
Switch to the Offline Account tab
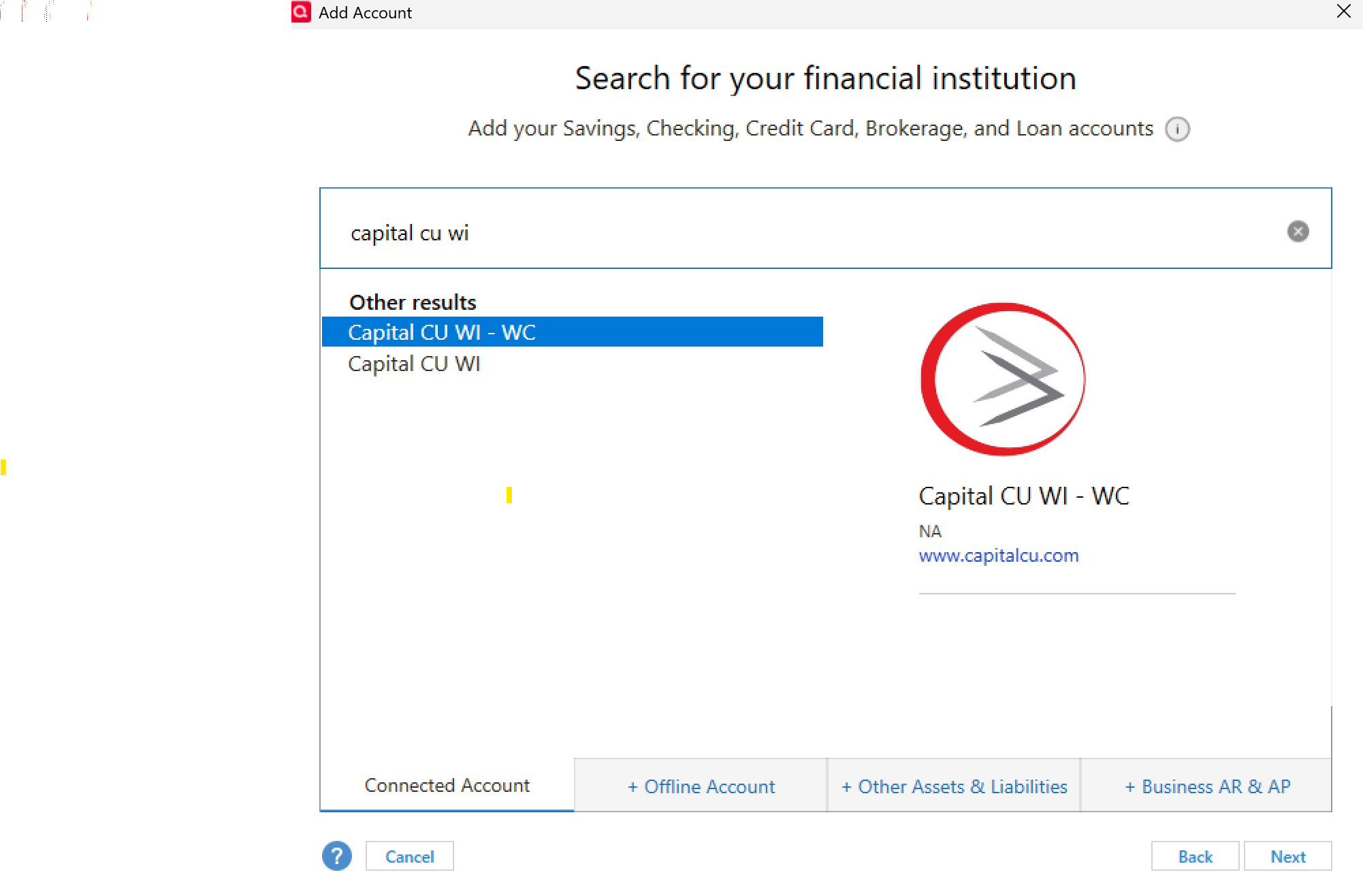[x=701, y=786]
